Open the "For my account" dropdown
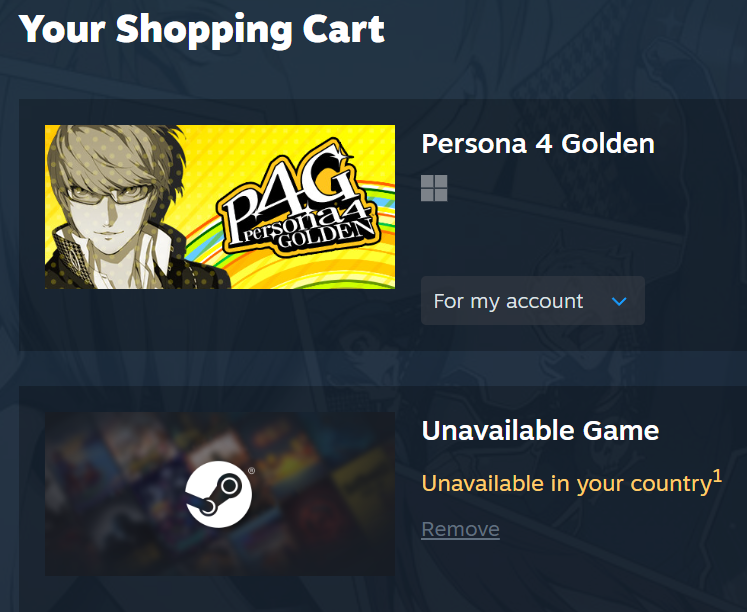 tap(532, 301)
